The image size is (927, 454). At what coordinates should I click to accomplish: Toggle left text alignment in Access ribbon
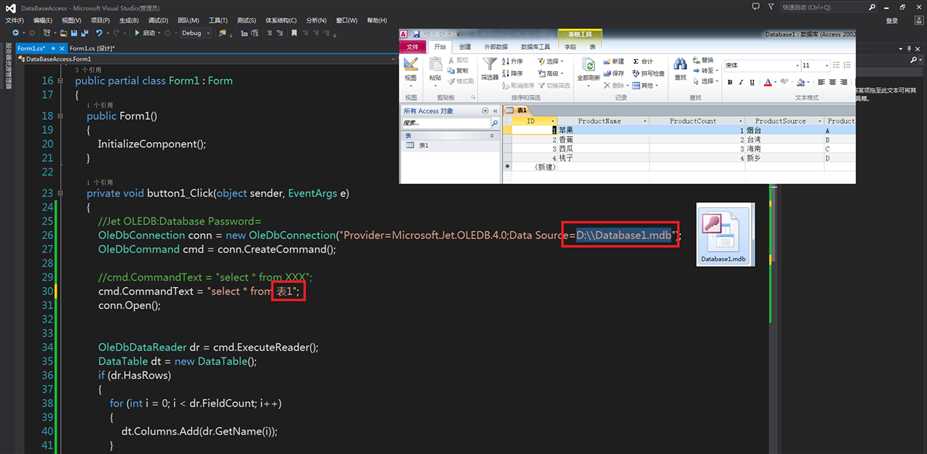coord(822,82)
